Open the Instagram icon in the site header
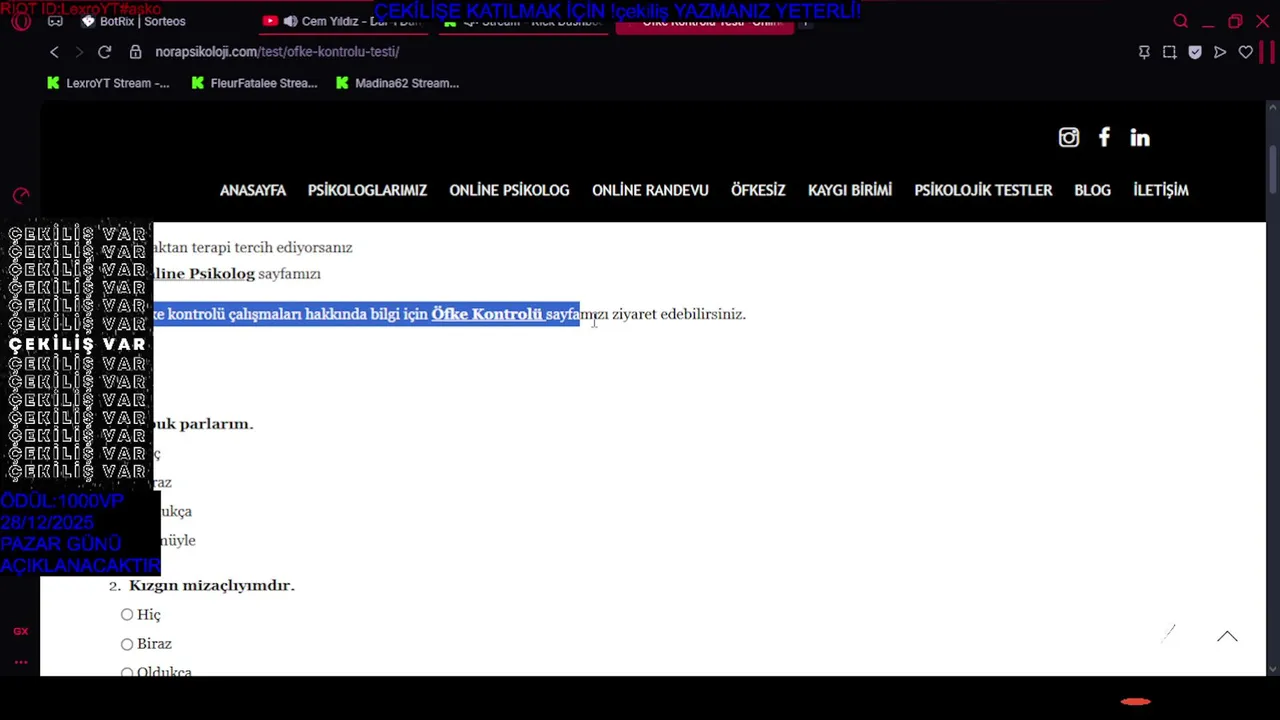This screenshot has width=1280, height=720. [1069, 138]
